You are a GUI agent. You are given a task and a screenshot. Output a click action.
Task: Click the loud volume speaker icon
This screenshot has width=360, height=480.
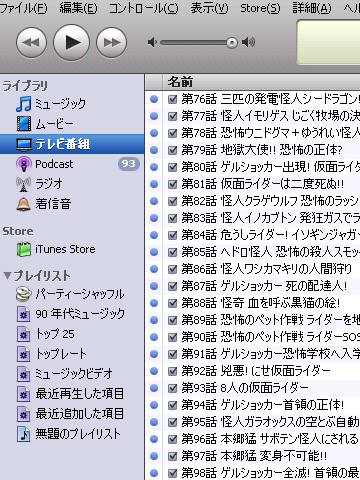point(249,42)
